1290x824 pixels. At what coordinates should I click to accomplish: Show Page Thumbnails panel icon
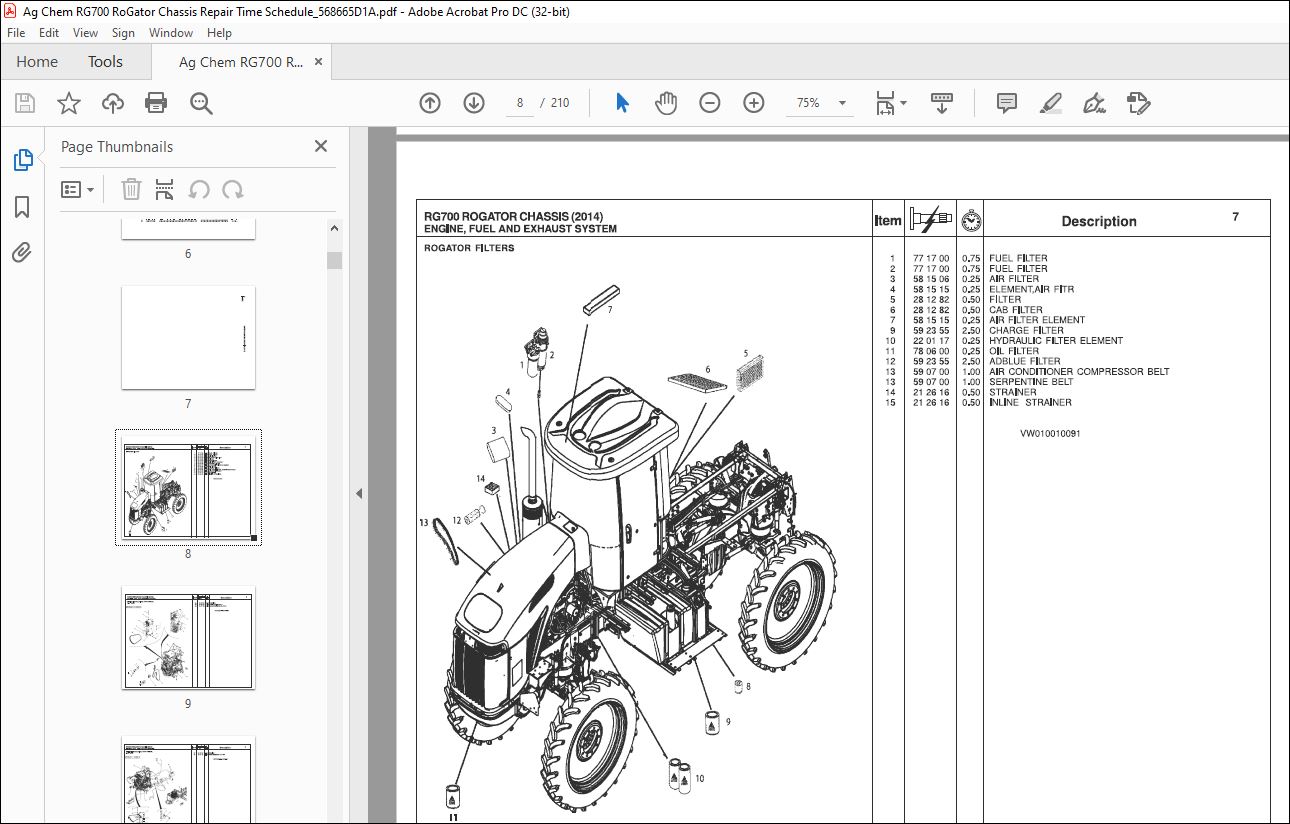[22, 160]
